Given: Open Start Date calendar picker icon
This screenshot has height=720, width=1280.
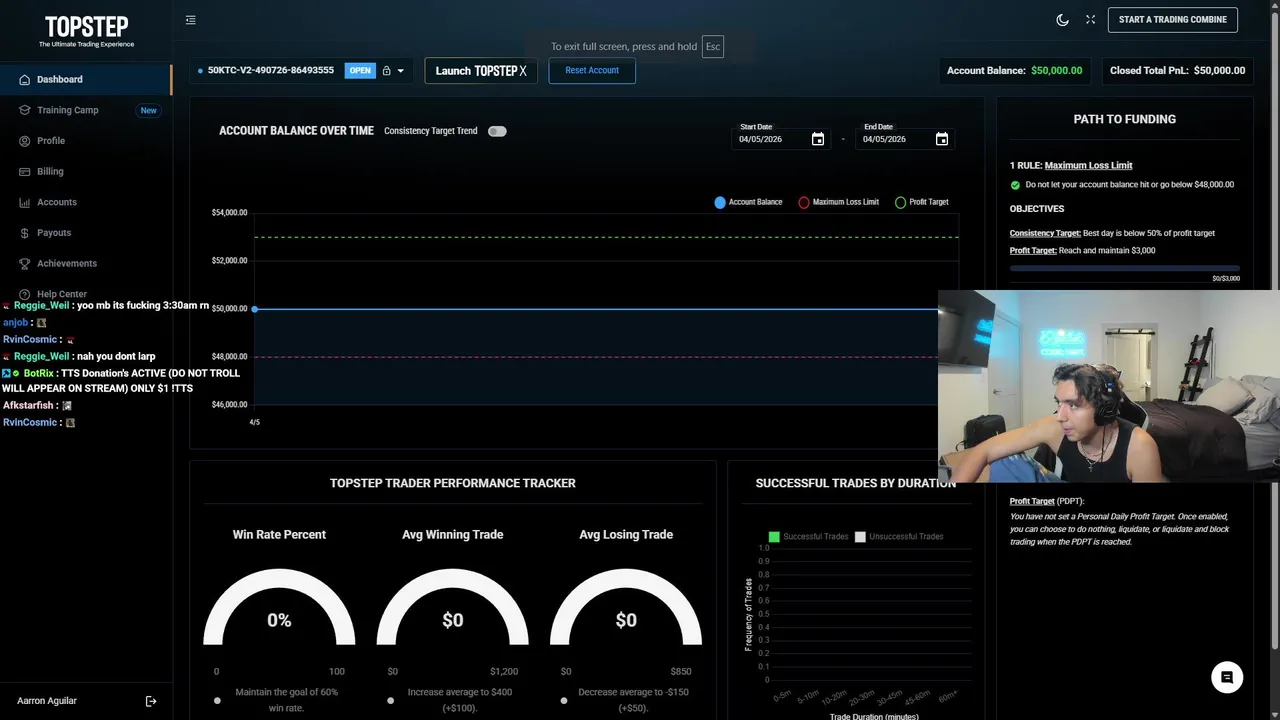Looking at the screenshot, I should pyautogui.click(x=818, y=139).
